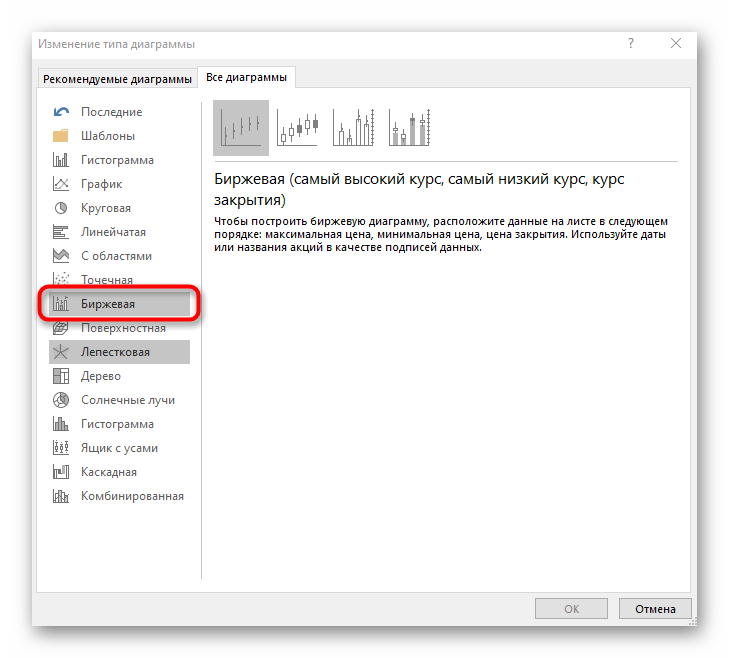The height and width of the screenshot is (658, 729).
Task: Select Последние in the chart list
Action: (112, 112)
